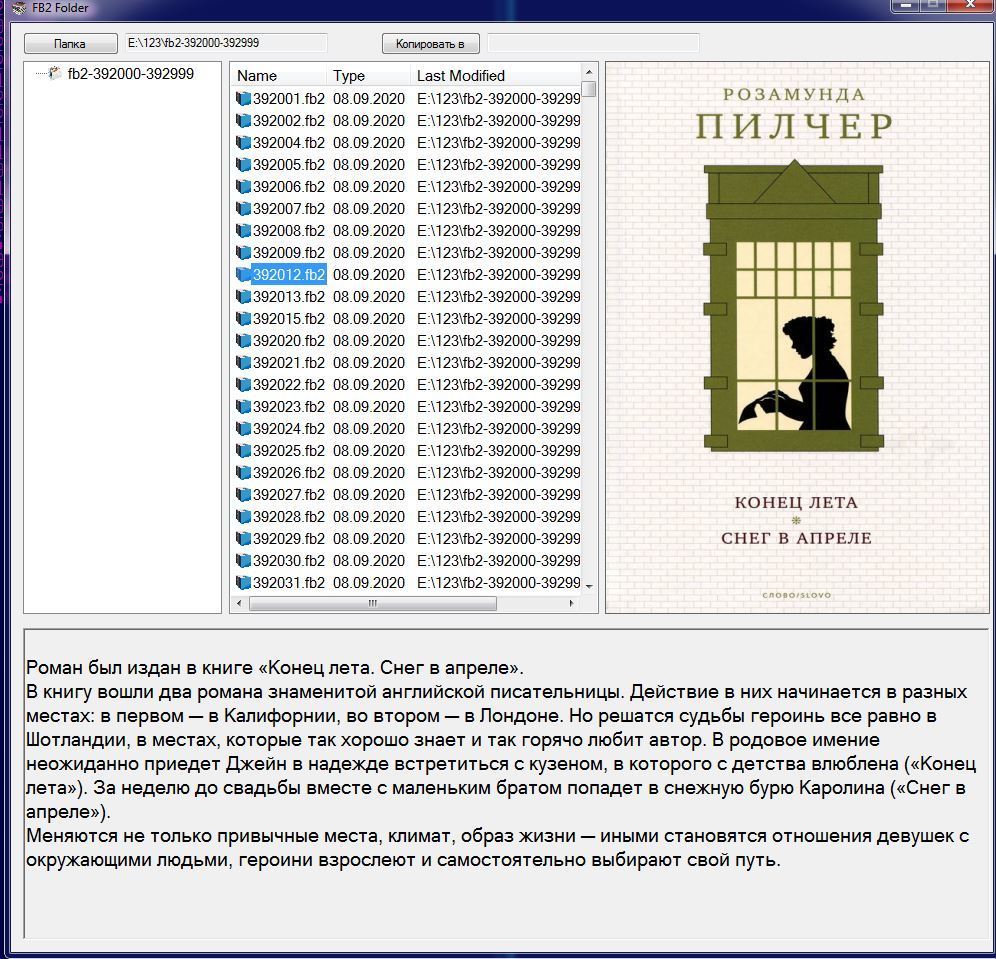The height and width of the screenshot is (959, 996).
Task: Click the file list scroll up arrow
Action: (x=589, y=72)
